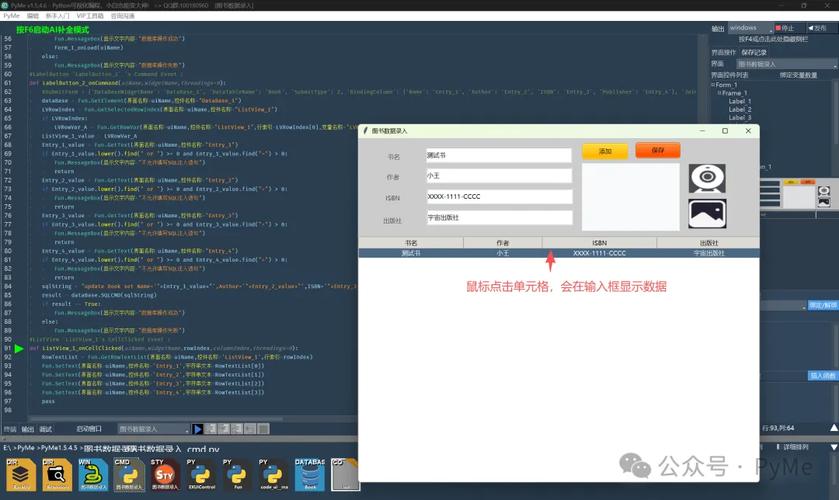
Task: Click the orange 保存 save button
Action: coord(658,150)
